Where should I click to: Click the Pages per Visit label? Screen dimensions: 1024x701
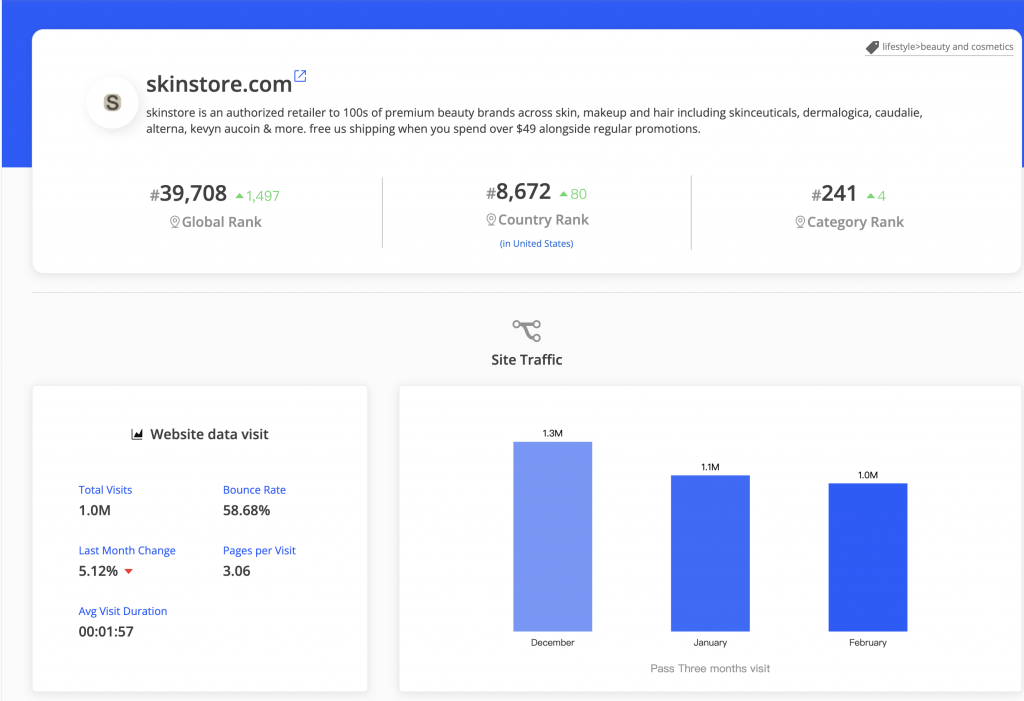point(259,551)
